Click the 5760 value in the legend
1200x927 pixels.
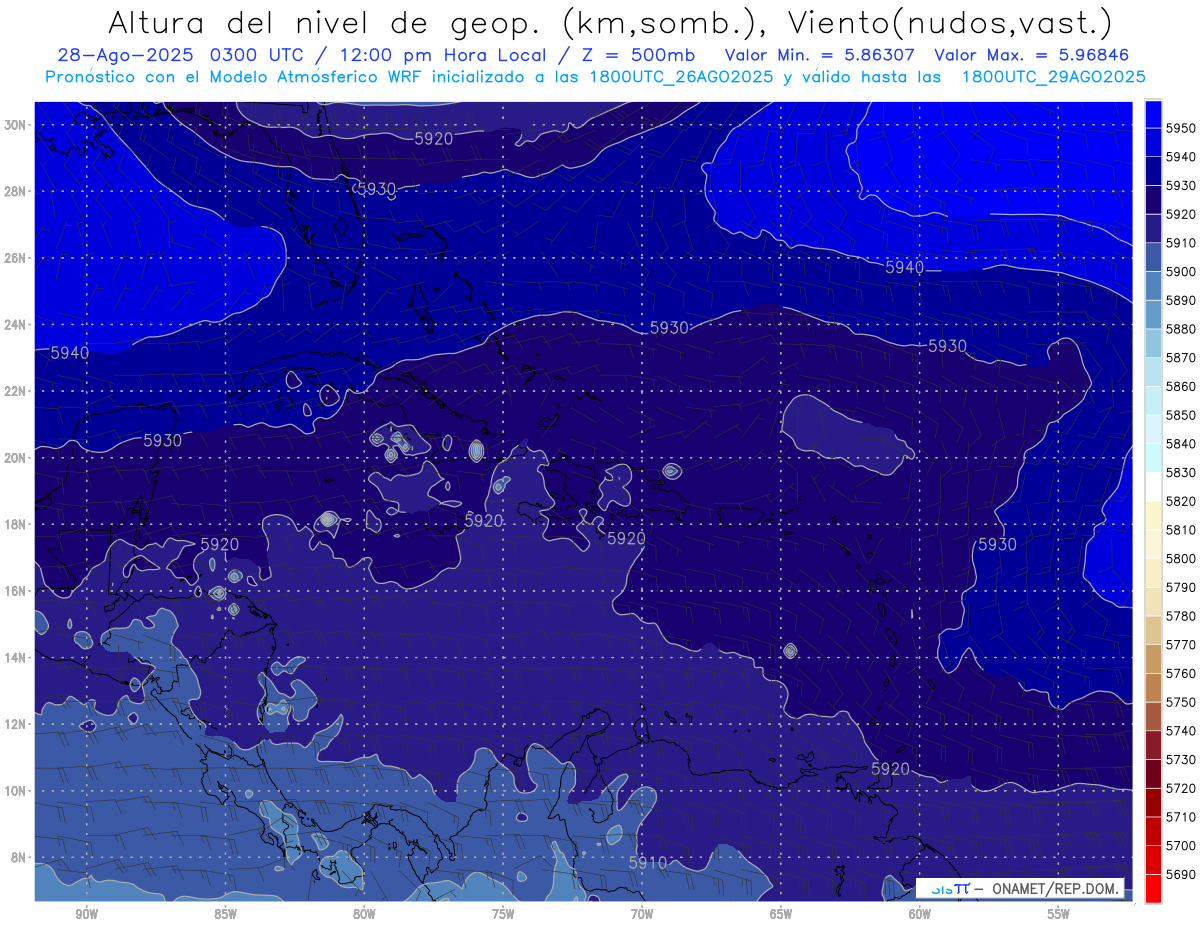(x=1181, y=673)
